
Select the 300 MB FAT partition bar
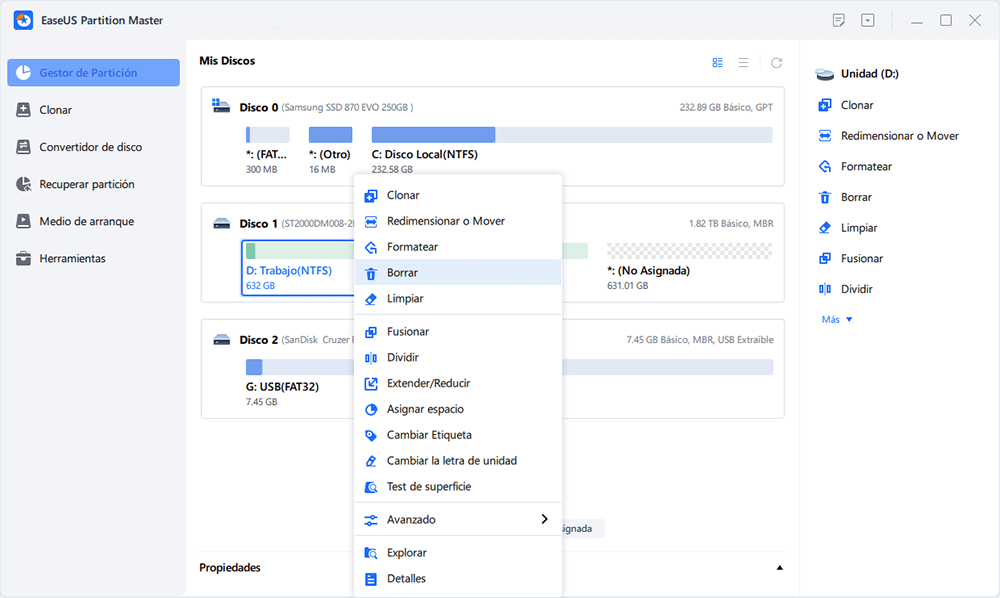[x=267, y=135]
